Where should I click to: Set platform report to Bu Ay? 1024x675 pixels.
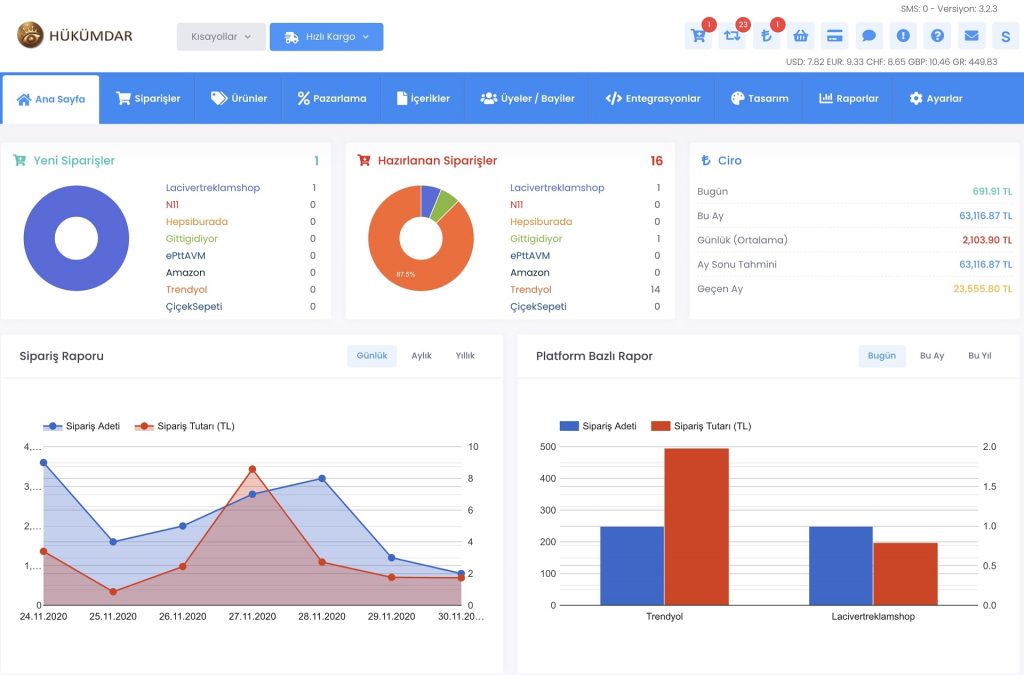pos(932,356)
